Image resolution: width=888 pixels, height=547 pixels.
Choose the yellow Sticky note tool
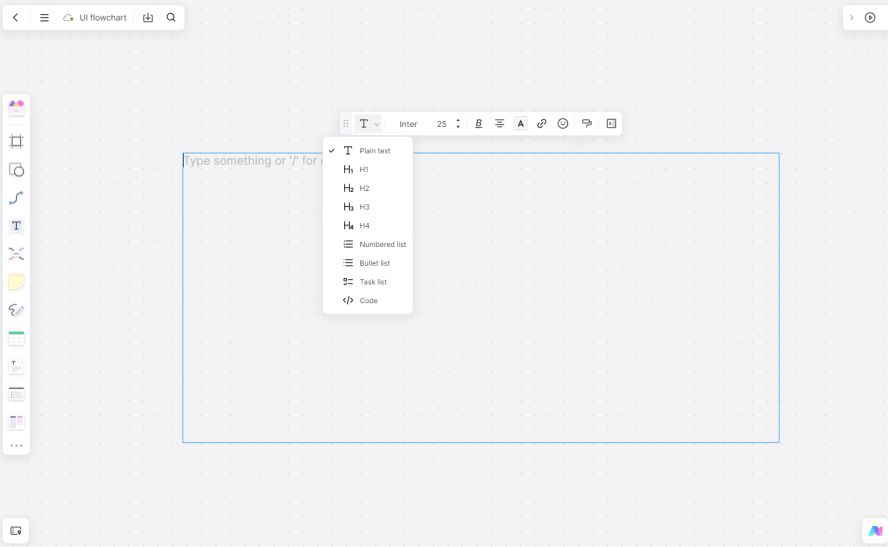[x=16, y=282]
